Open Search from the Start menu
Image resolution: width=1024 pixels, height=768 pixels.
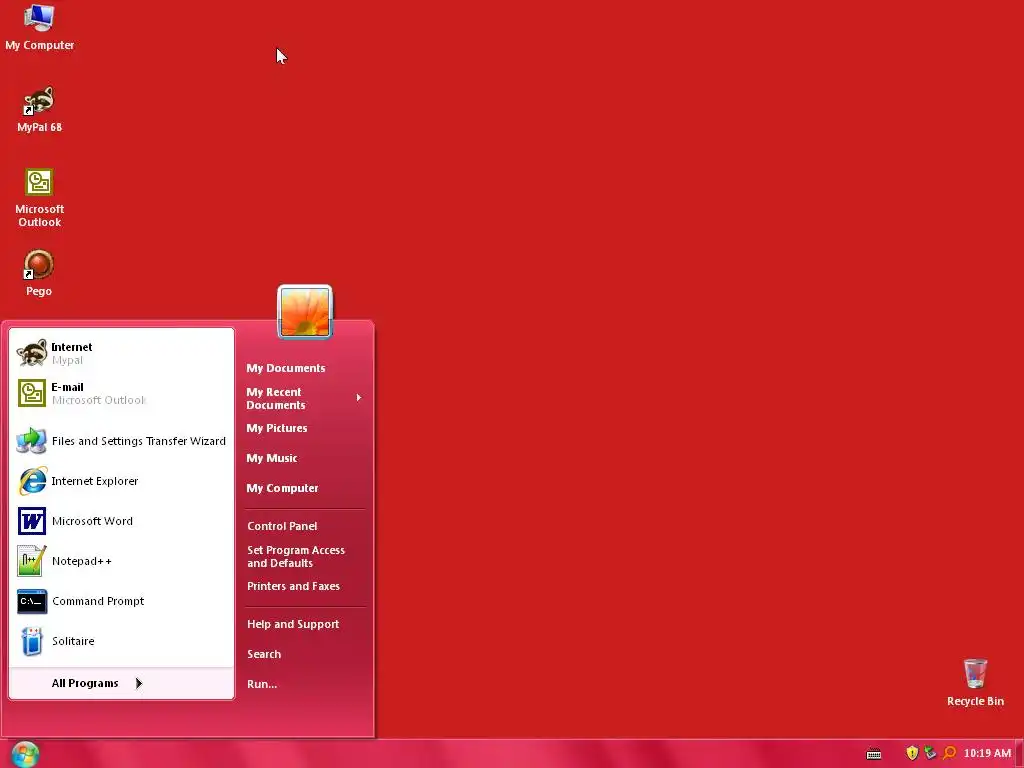[x=304, y=654]
